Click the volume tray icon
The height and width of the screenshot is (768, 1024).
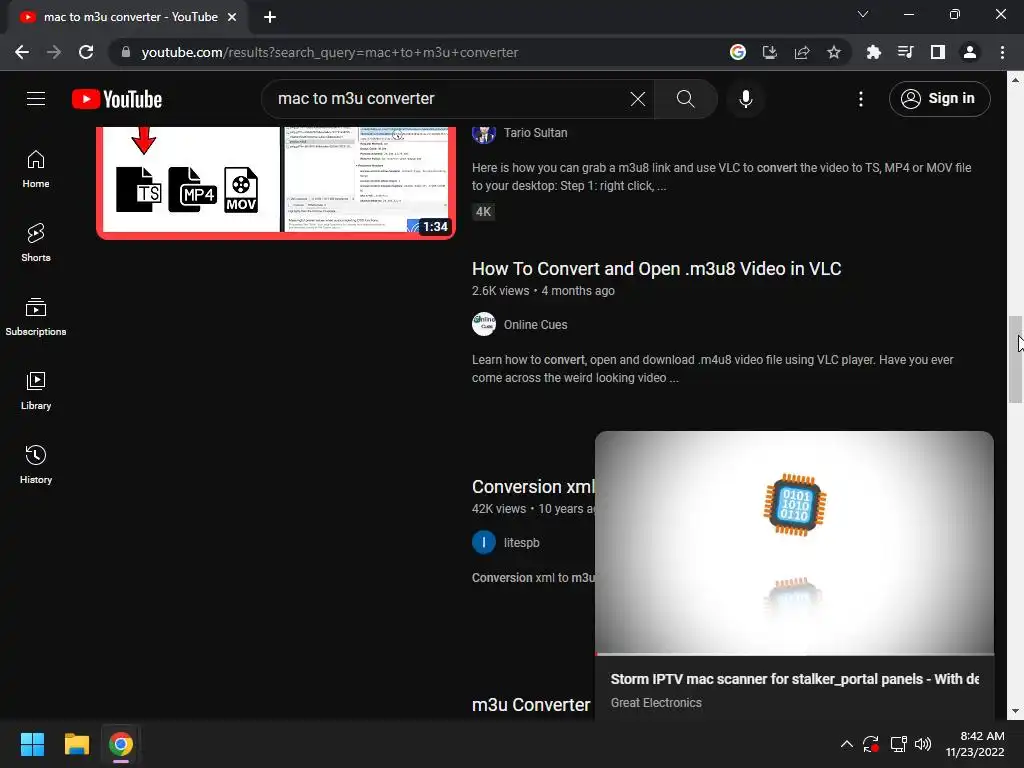click(923, 744)
